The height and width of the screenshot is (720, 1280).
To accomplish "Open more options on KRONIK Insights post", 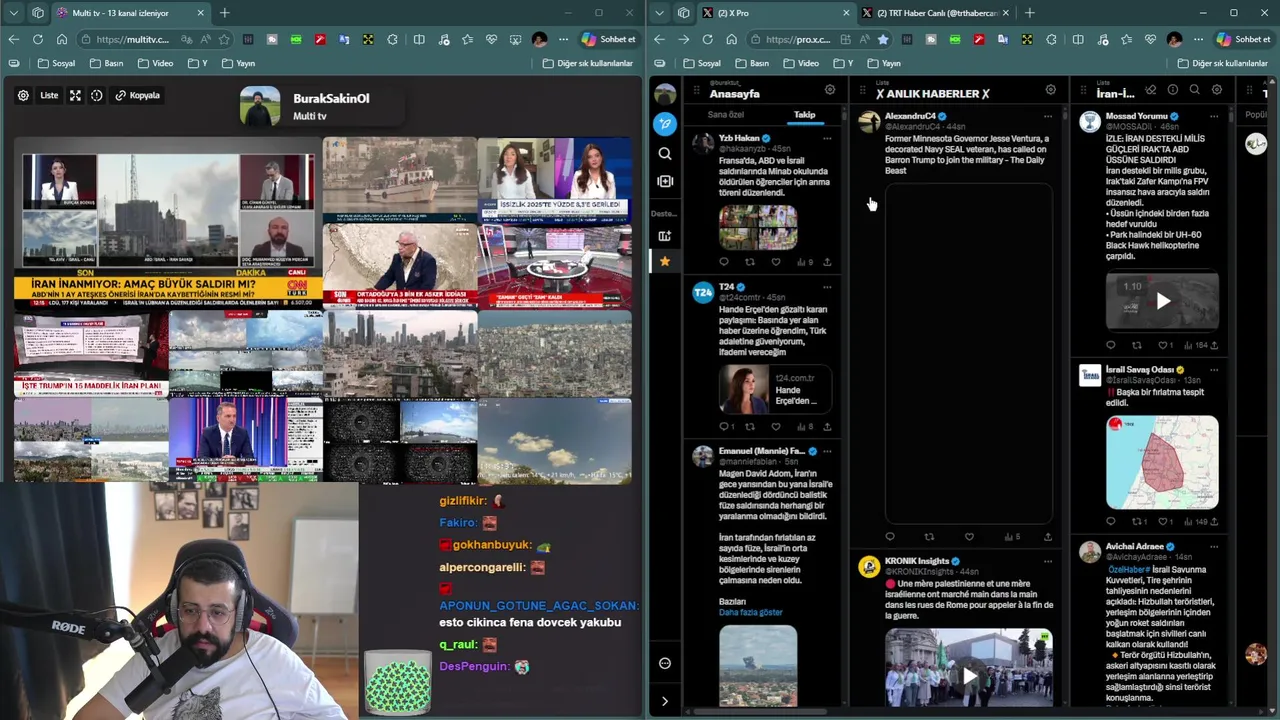I will pos(1048,561).
